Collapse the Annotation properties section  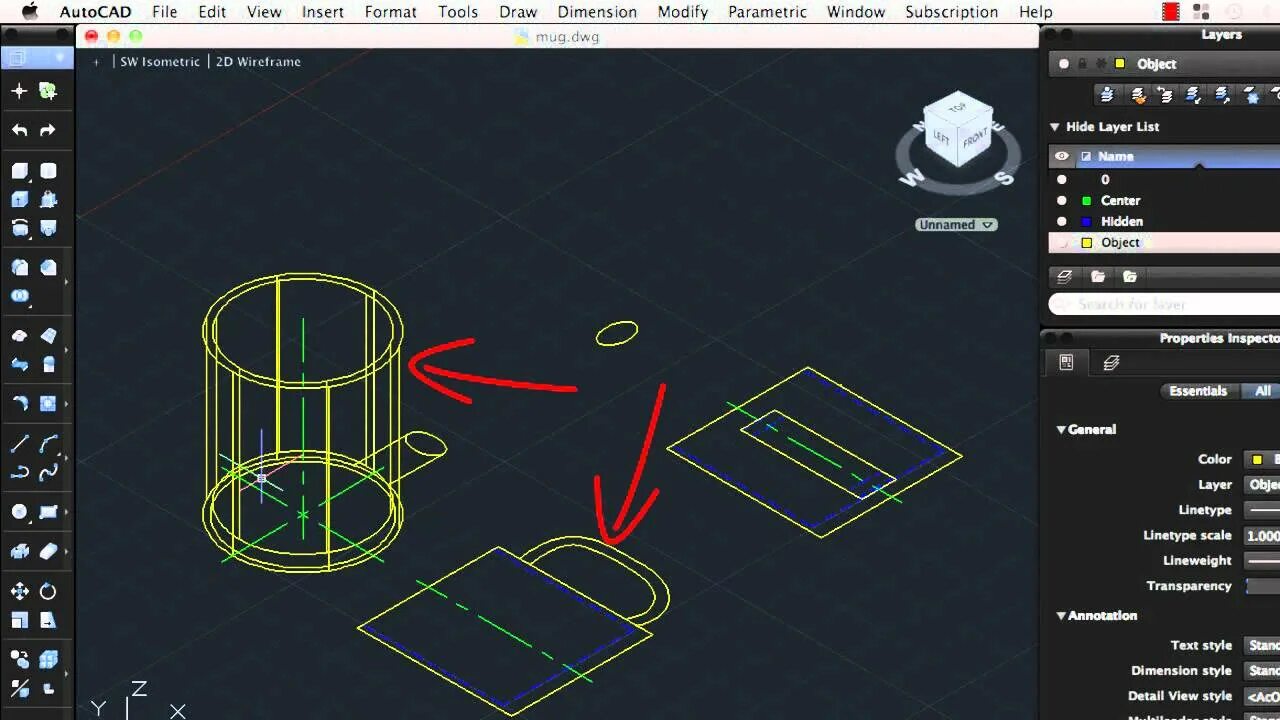(x=1061, y=616)
